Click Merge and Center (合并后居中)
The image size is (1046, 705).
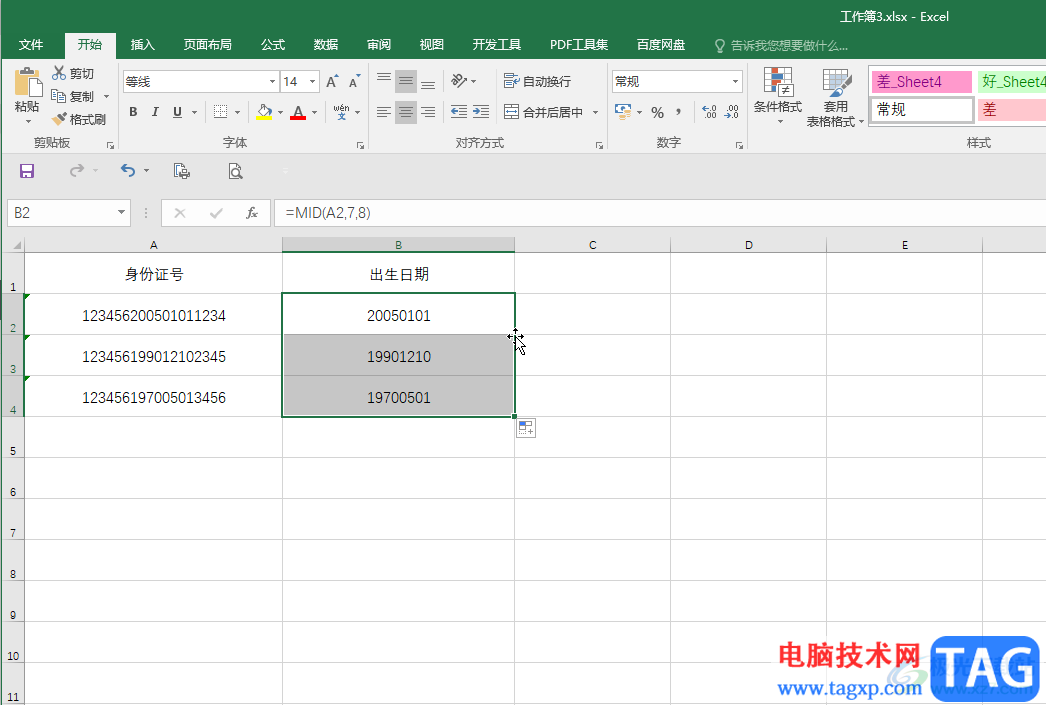544,112
